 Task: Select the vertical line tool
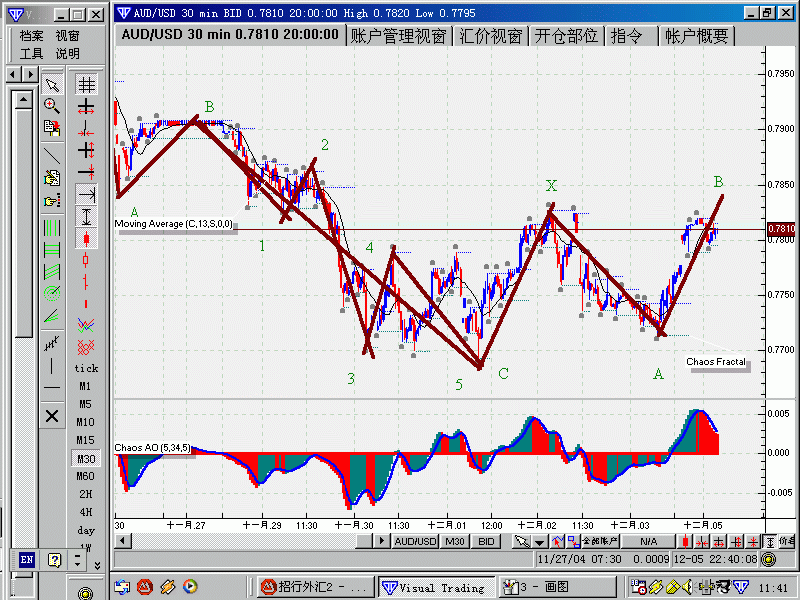(x=52, y=365)
